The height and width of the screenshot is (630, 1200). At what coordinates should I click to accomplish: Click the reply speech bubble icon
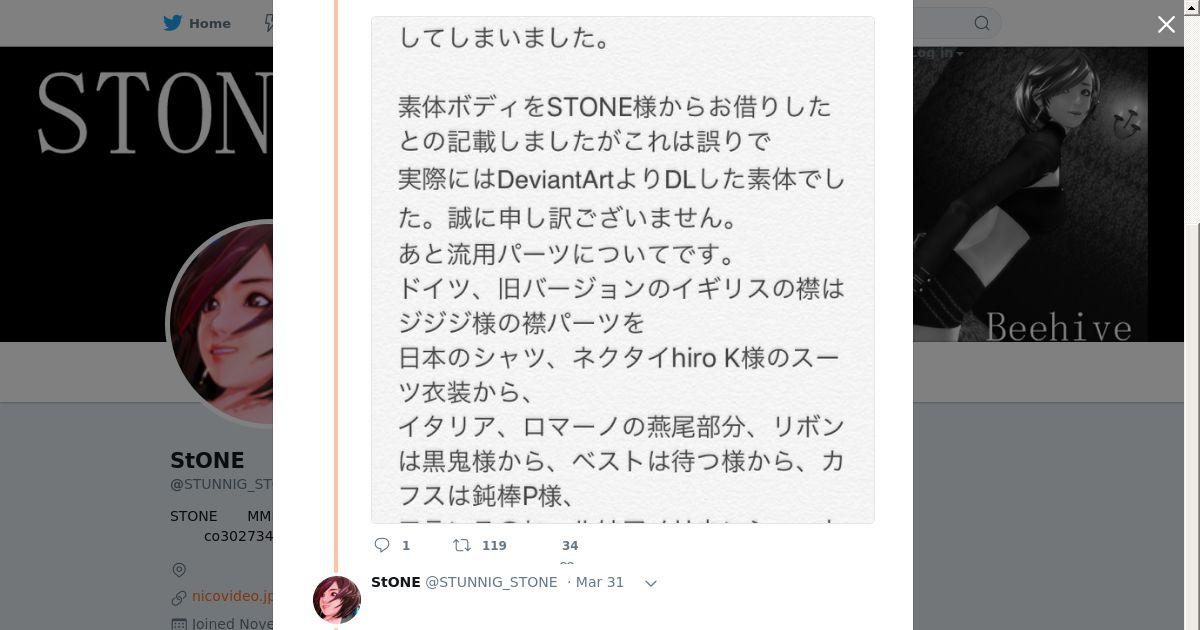(x=382, y=545)
